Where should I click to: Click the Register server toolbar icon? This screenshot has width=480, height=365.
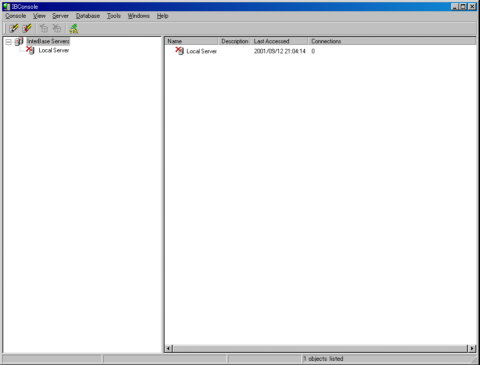click(14, 29)
